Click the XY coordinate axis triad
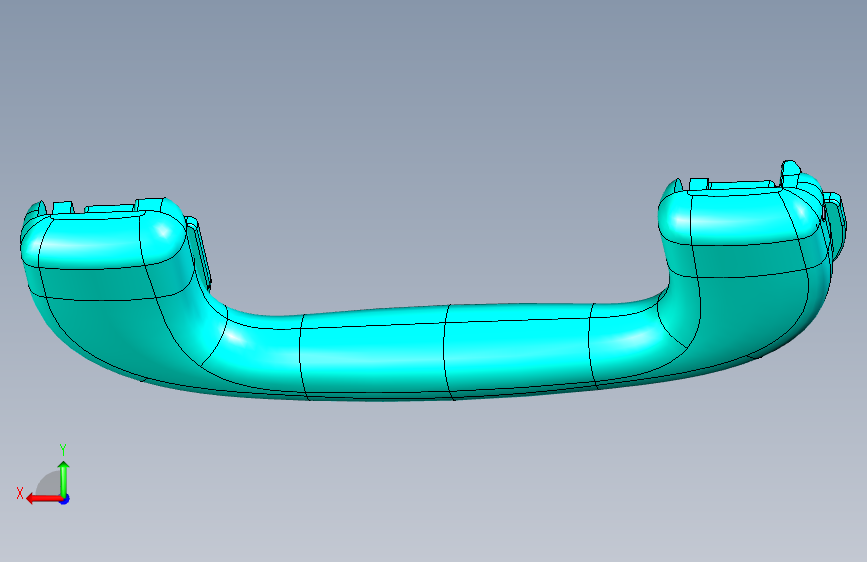This screenshot has height=562, width=867. tap(44, 476)
